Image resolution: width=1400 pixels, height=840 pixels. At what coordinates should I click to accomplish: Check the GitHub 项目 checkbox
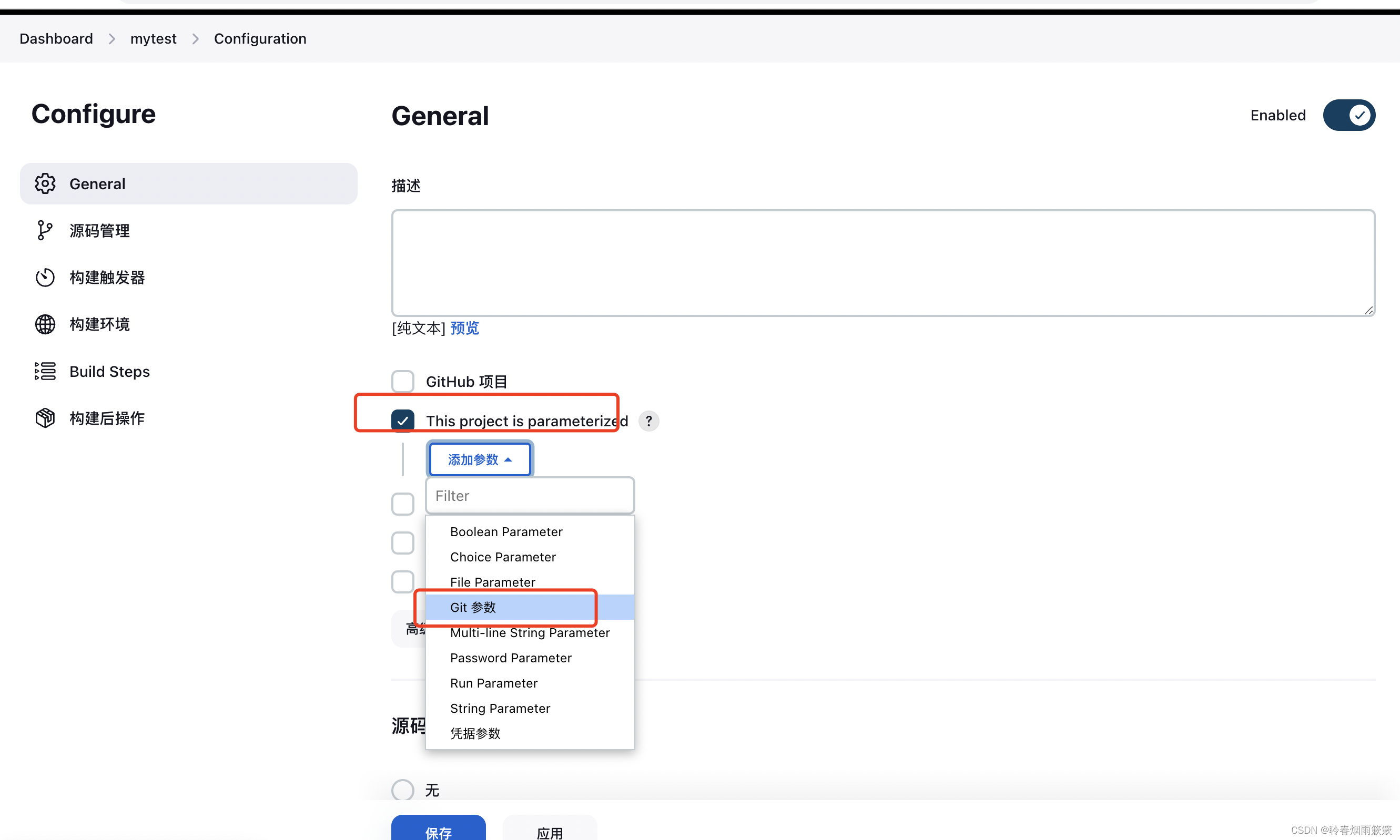pyautogui.click(x=403, y=382)
